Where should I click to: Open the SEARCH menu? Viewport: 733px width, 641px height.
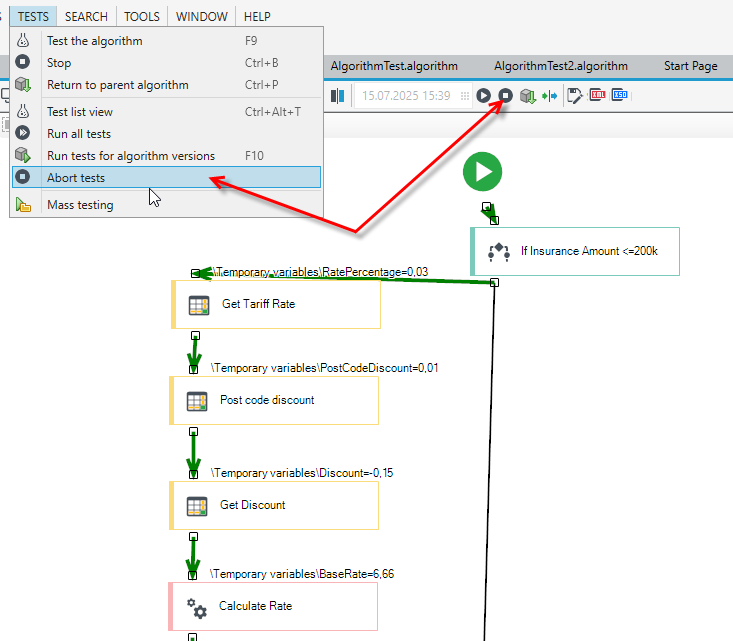[x=86, y=17]
